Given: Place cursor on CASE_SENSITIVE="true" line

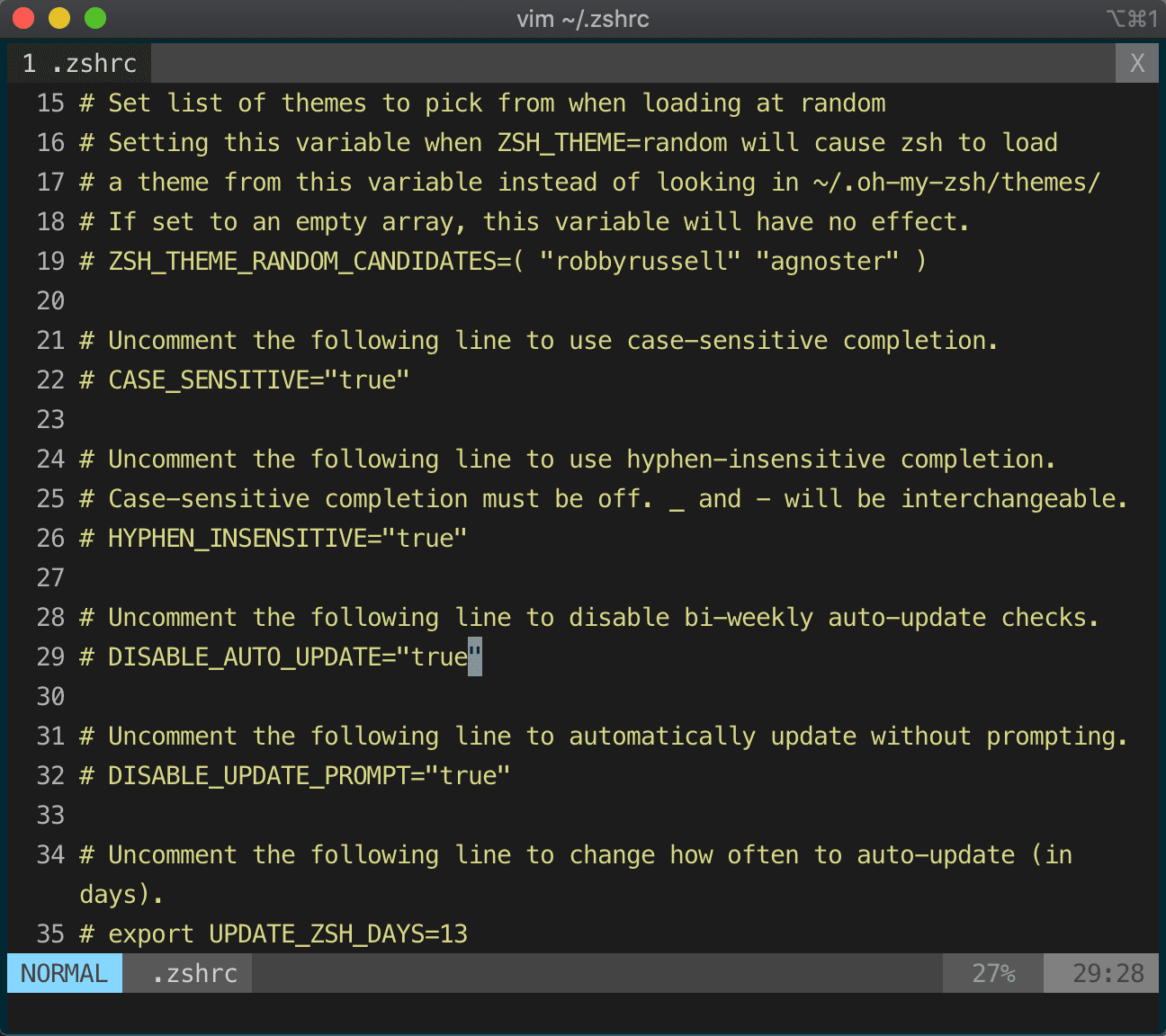Looking at the screenshot, I should click(x=258, y=380).
